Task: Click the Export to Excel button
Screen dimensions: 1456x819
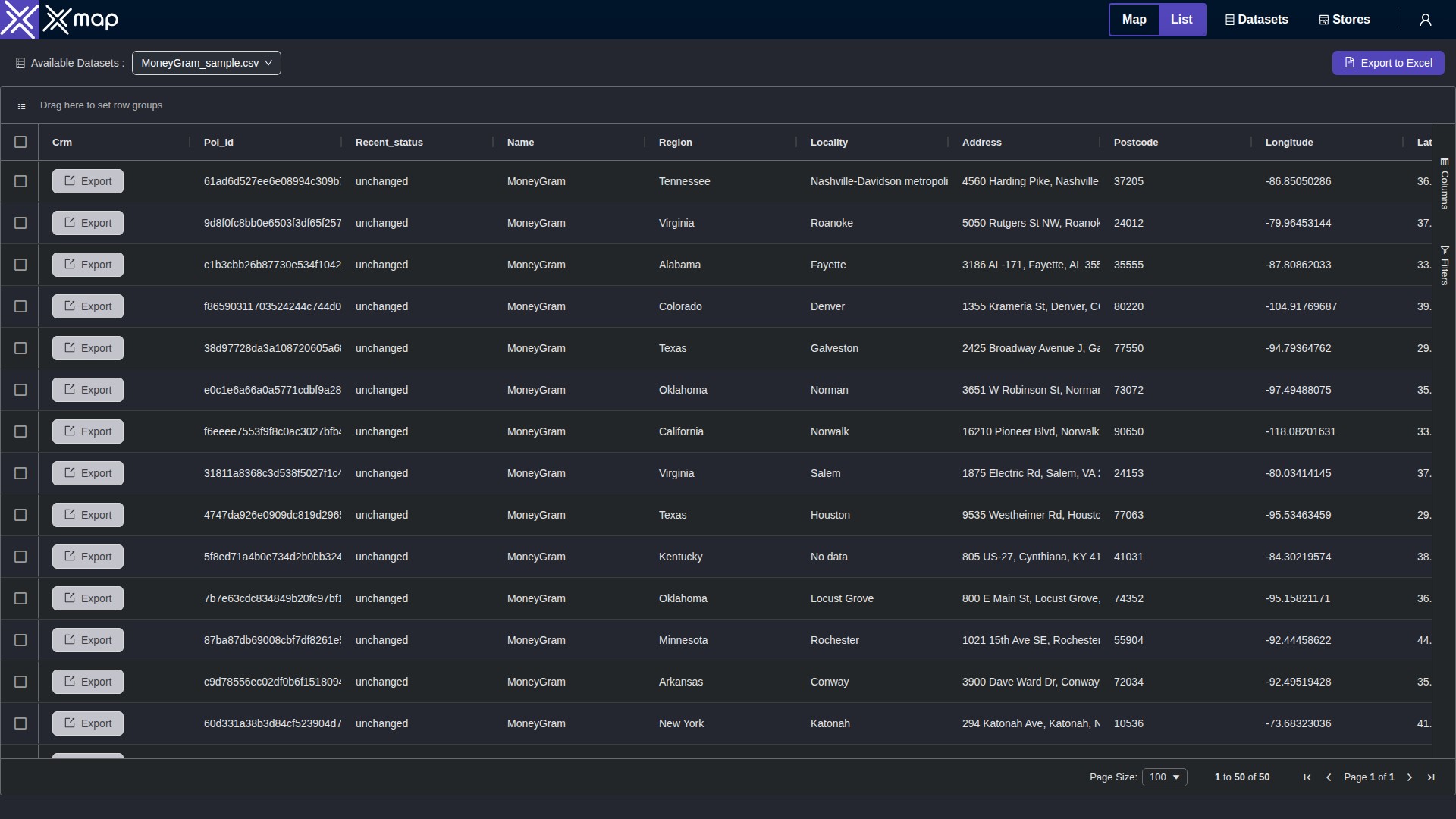Action: pyautogui.click(x=1388, y=63)
